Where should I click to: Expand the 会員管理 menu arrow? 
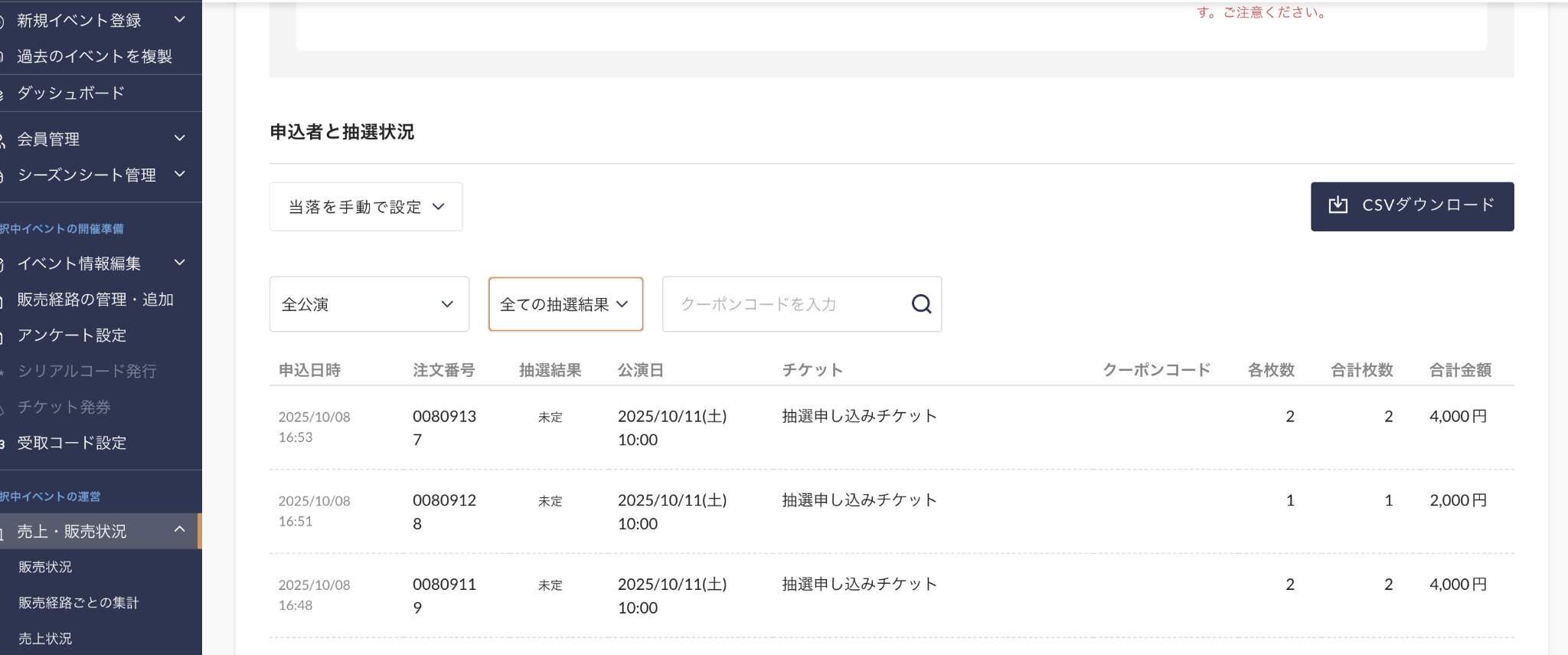[180, 138]
